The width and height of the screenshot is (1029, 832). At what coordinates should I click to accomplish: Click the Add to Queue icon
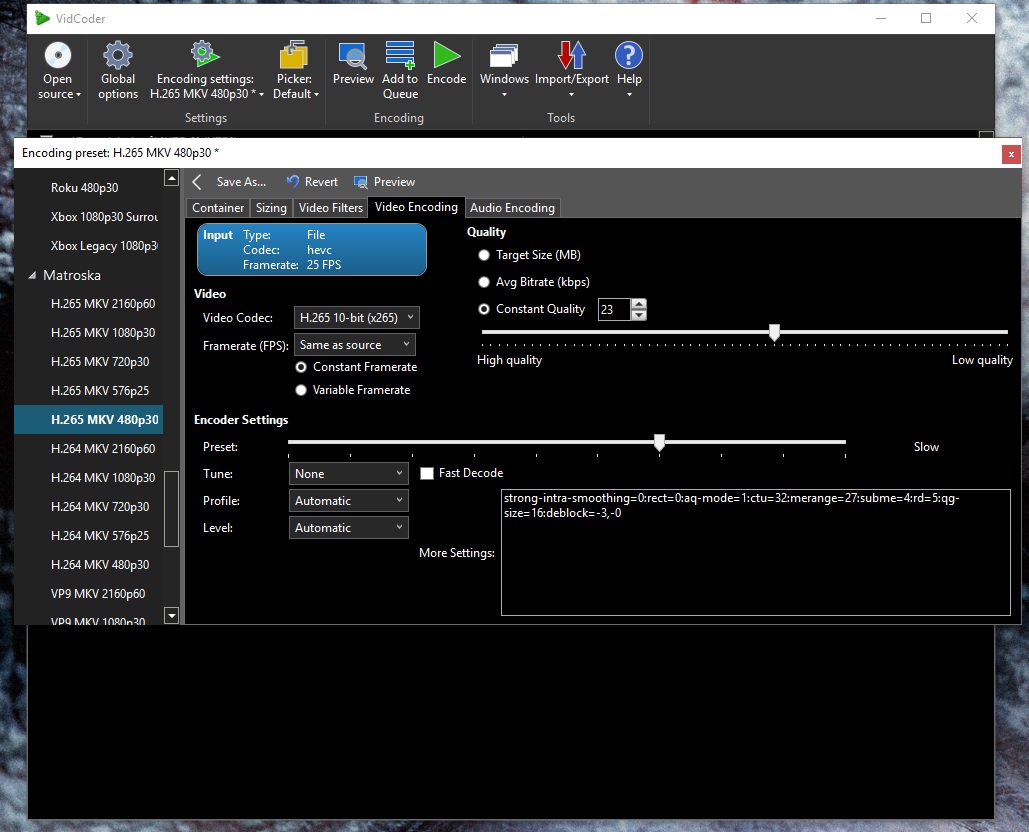(400, 55)
